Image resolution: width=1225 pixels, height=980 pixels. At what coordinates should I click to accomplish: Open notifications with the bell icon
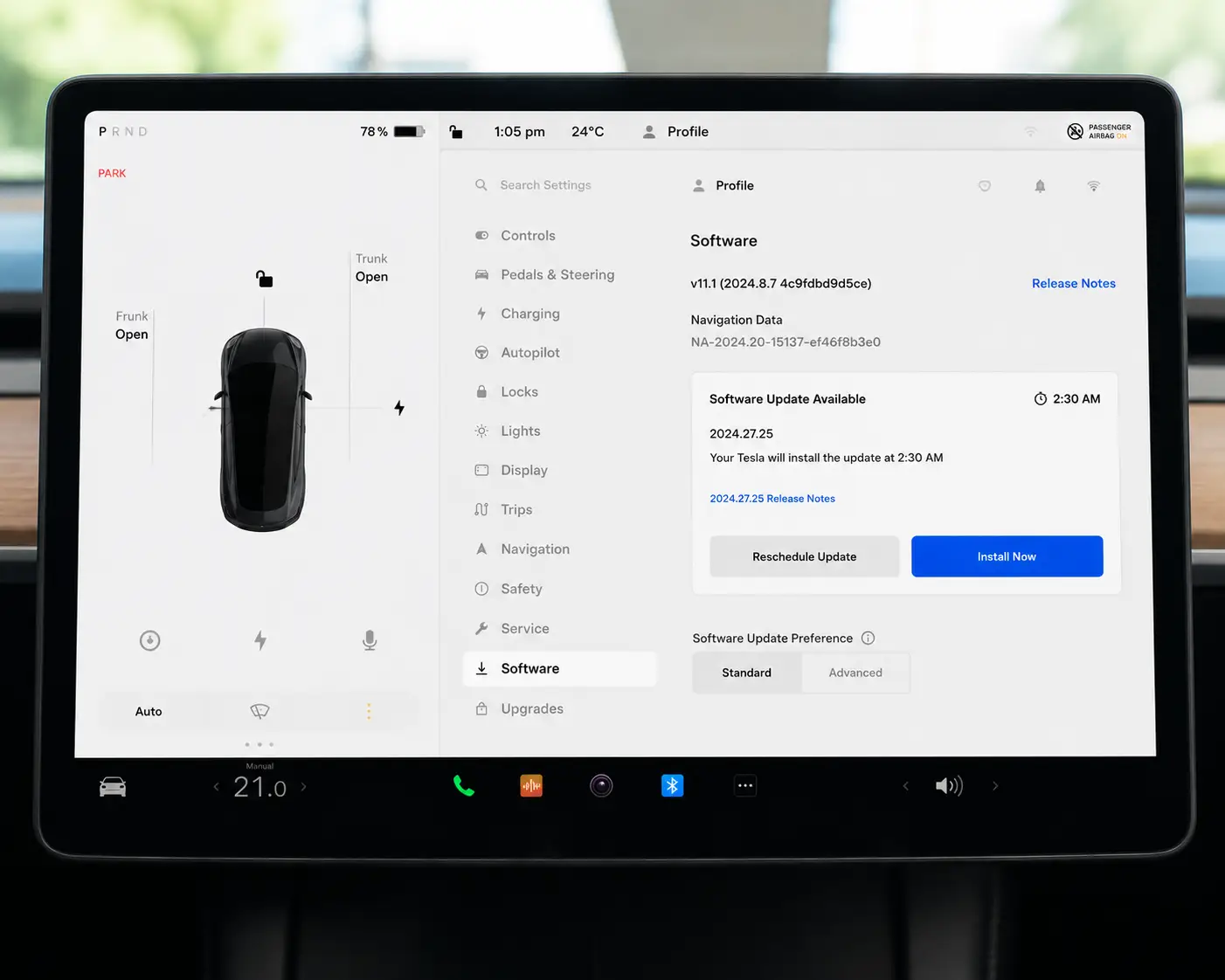click(1040, 186)
